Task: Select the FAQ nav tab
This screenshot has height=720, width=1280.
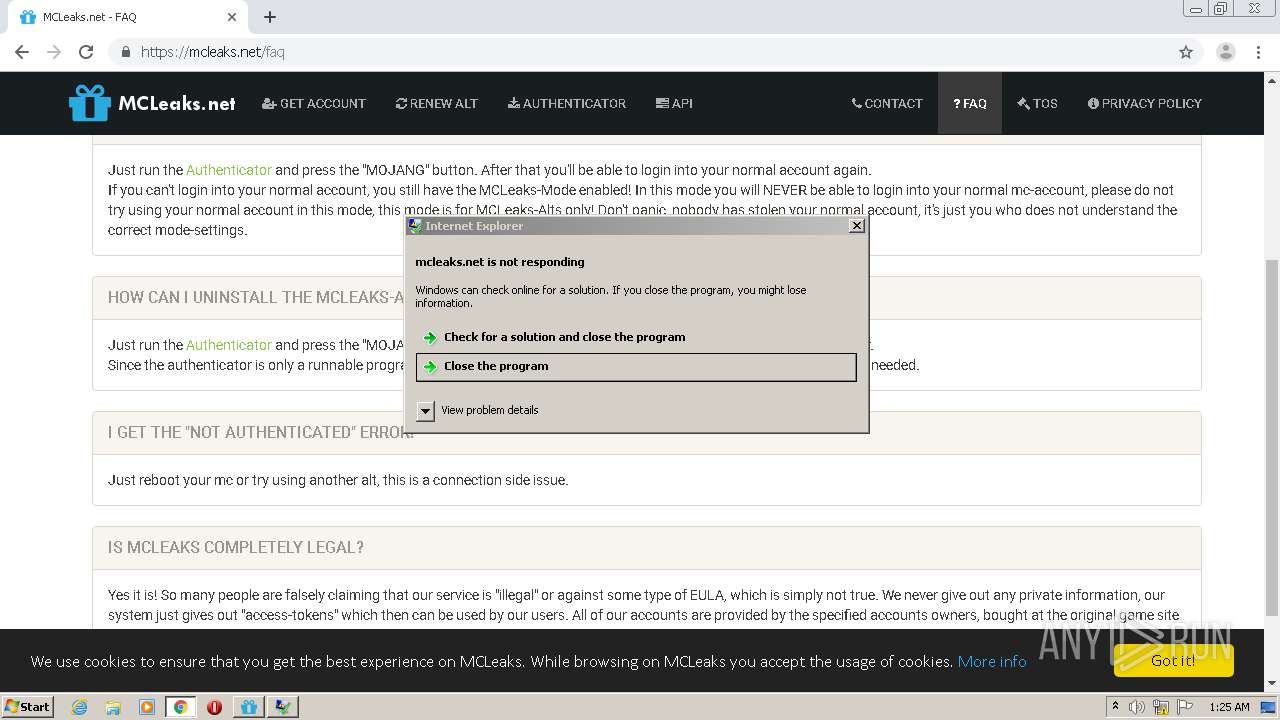Action: (970, 103)
